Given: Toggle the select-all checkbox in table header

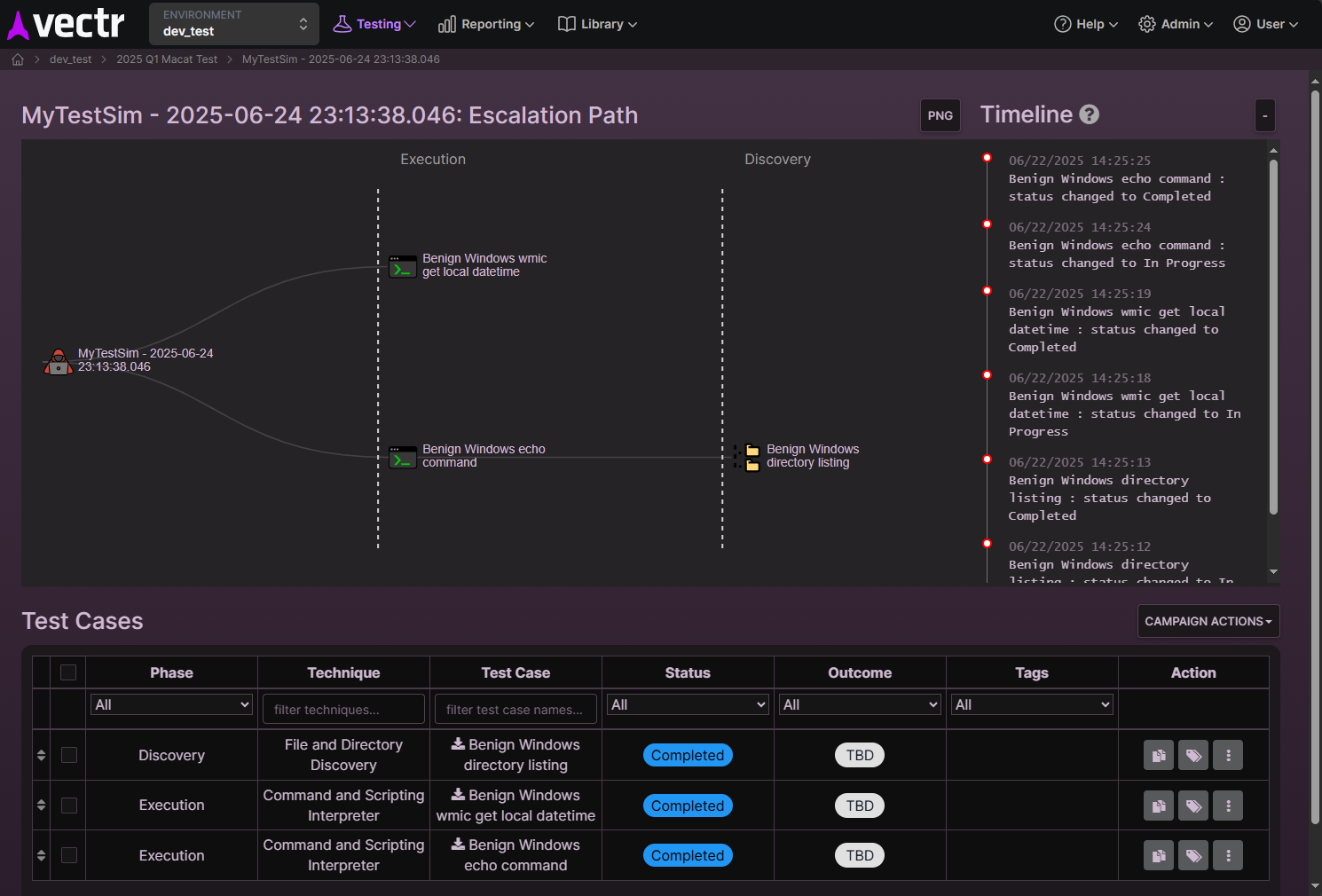Looking at the screenshot, I should (x=68, y=672).
